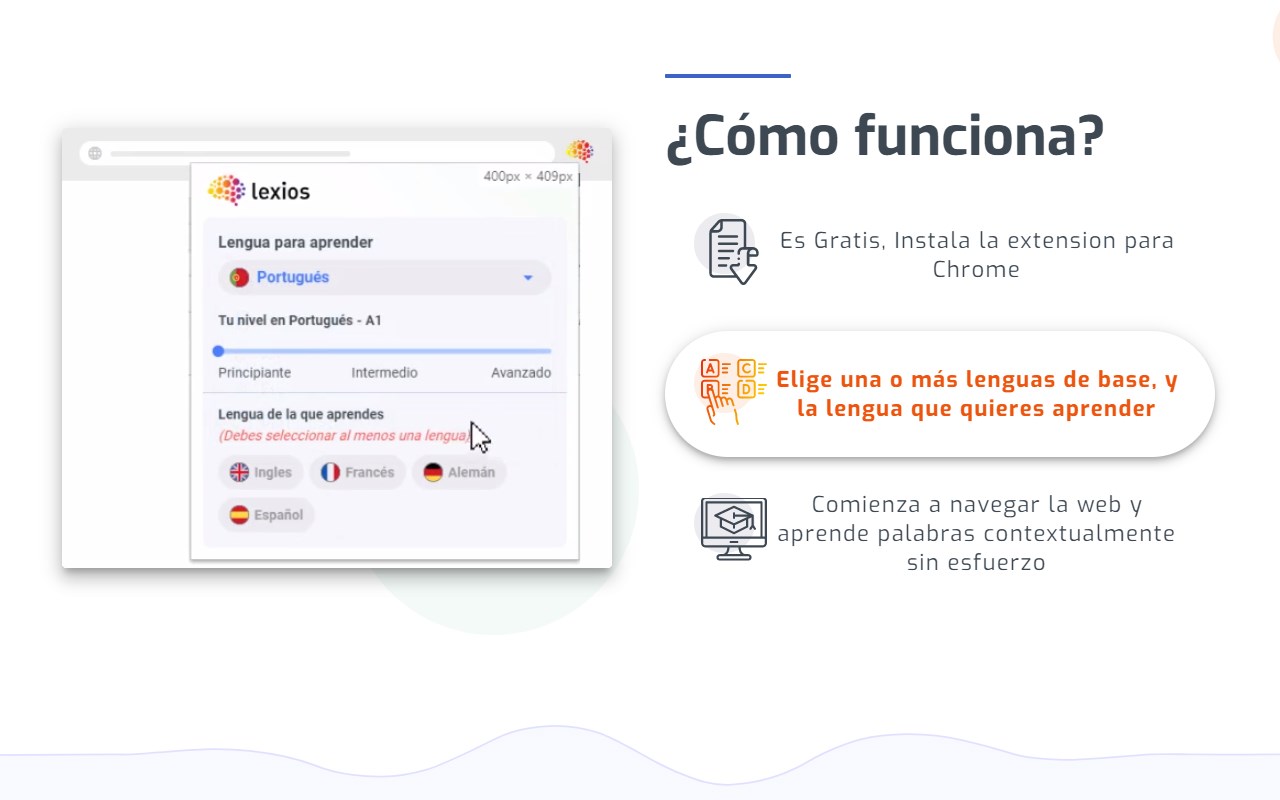This screenshot has width=1280, height=800.
Task: Click the German flag on Alemán chip
Action: pos(433,472)
